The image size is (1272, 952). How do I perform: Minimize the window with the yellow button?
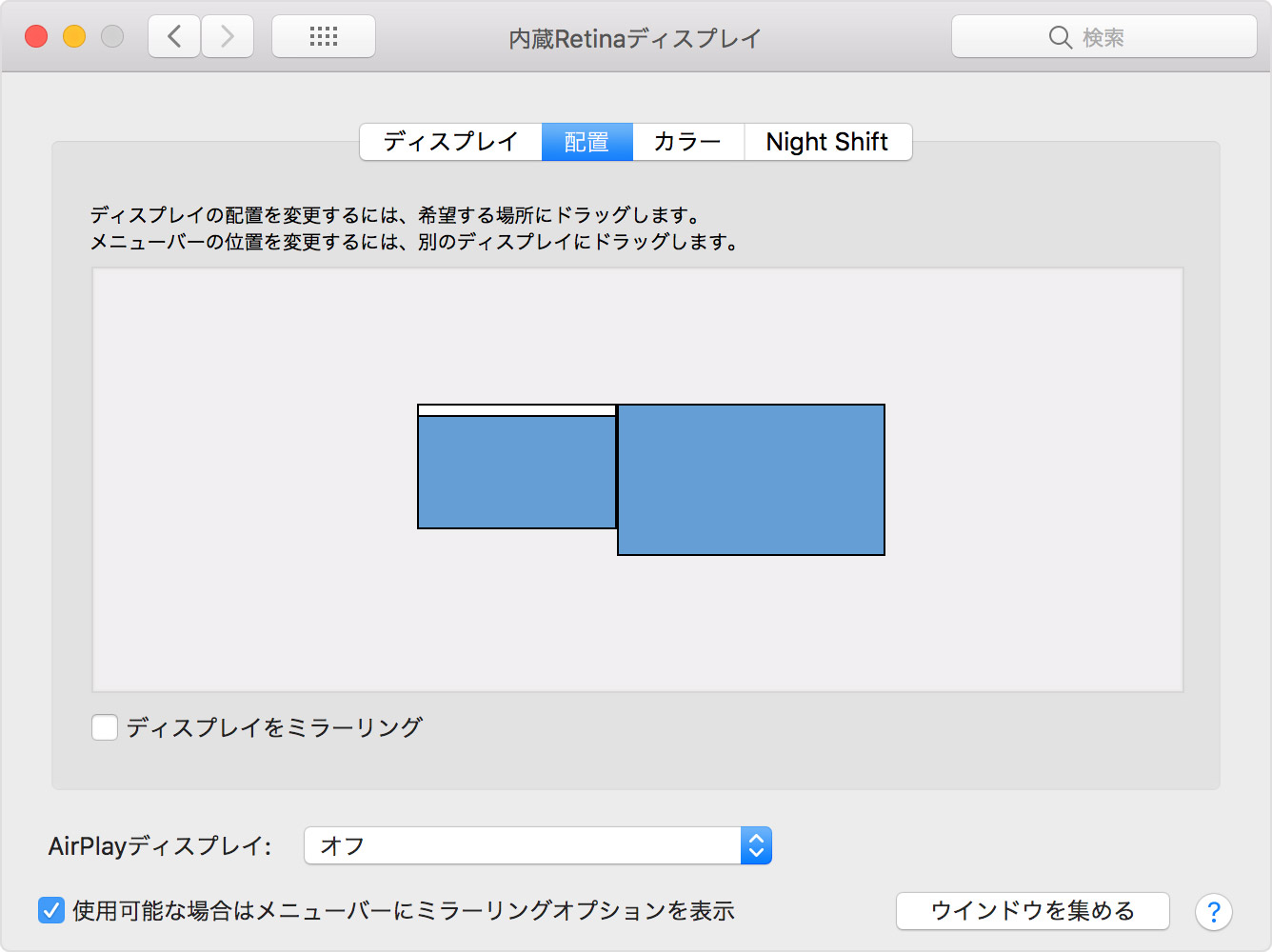click(x=74, y=36)
